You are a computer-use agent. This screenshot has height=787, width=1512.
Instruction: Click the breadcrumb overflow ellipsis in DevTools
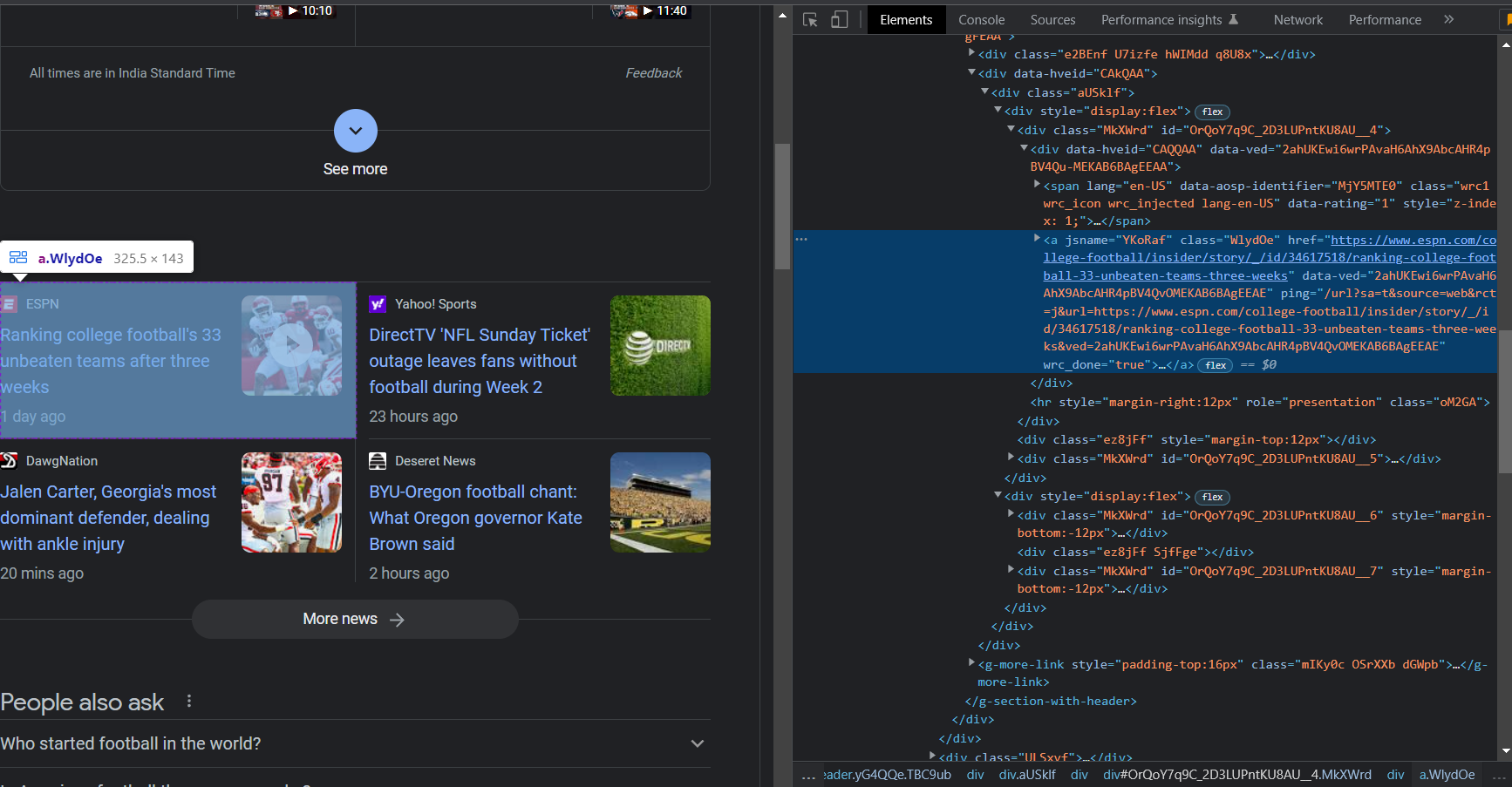click(808, 775)
